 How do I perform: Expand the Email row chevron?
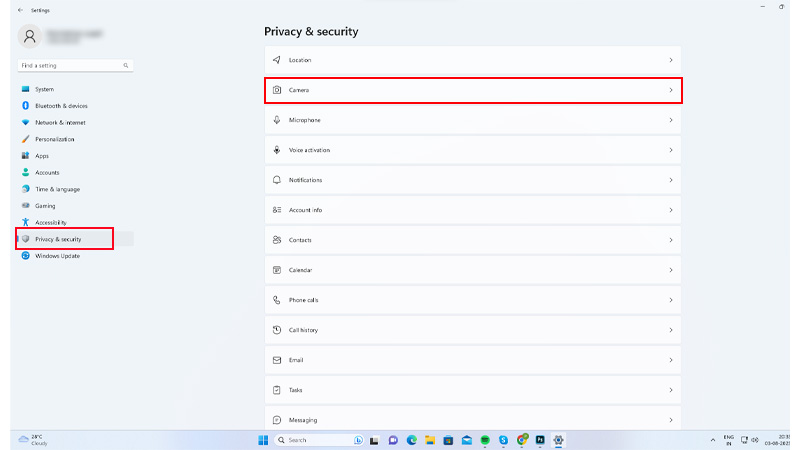[x=671, y=360]
